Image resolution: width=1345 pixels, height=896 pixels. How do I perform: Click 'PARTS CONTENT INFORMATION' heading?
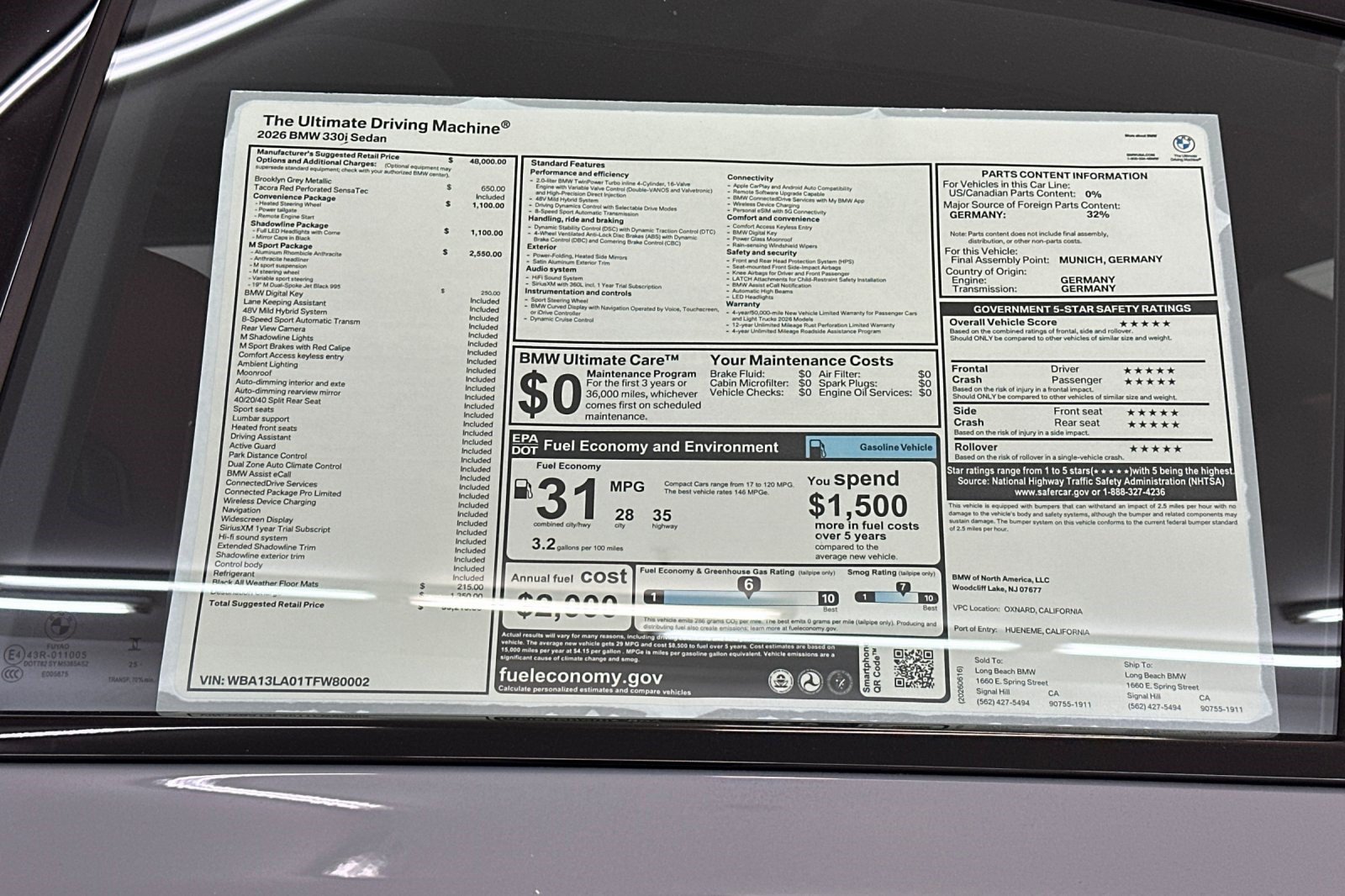pos(1063,176)
